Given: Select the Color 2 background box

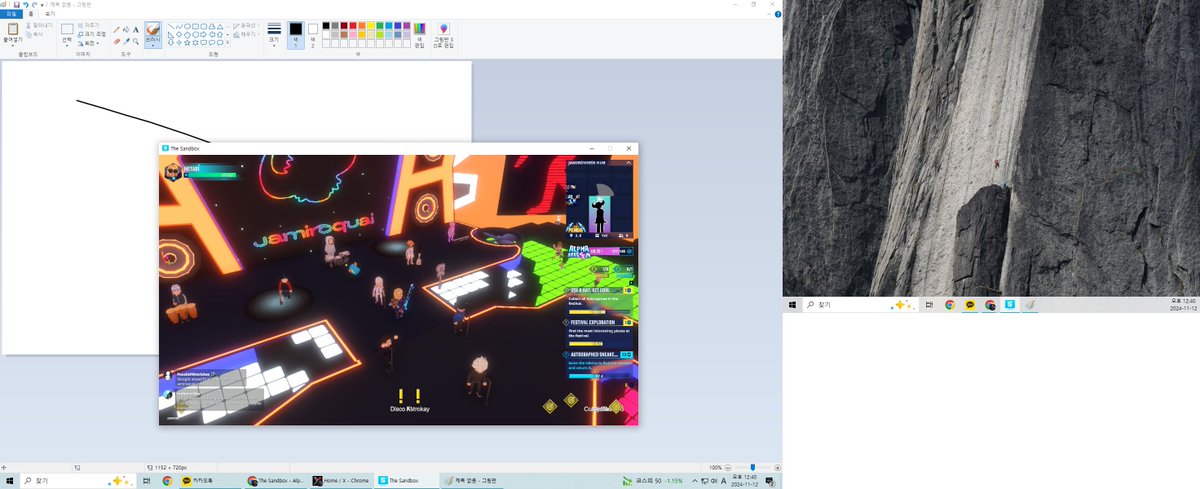Looking at the screenshot, I should coord(313,34).
